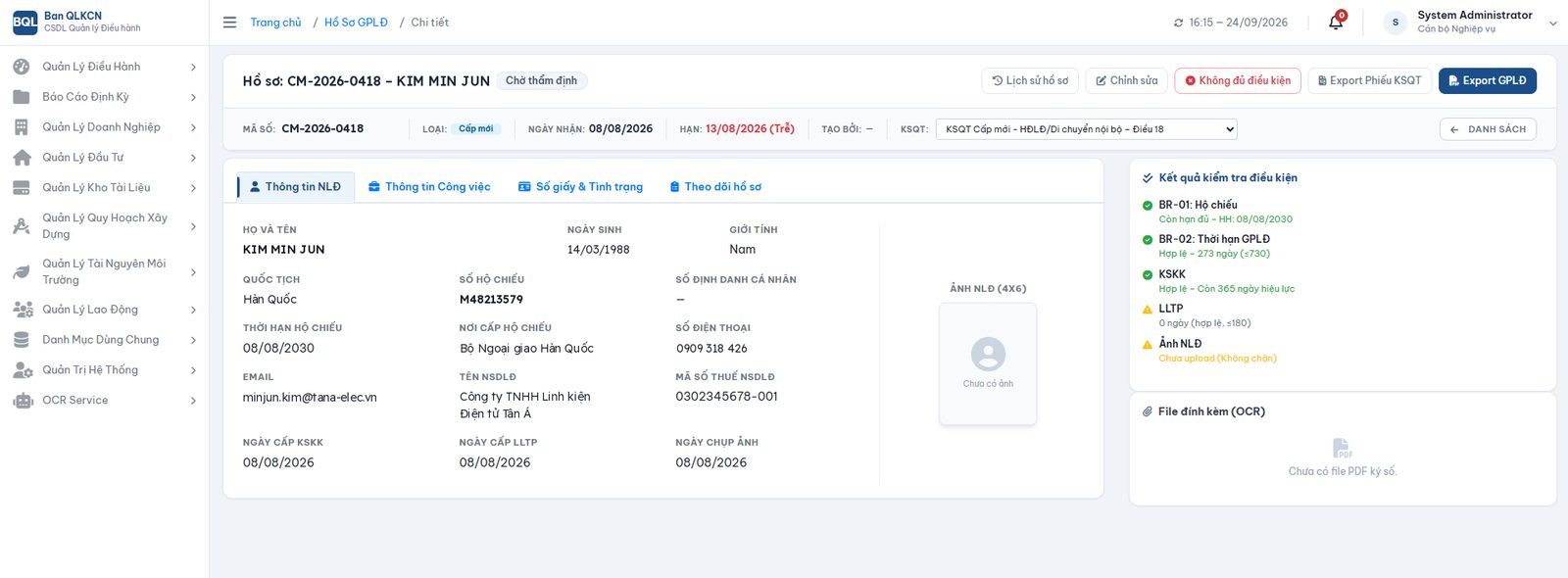Click the System Administrator avatar

point(1396,23)
